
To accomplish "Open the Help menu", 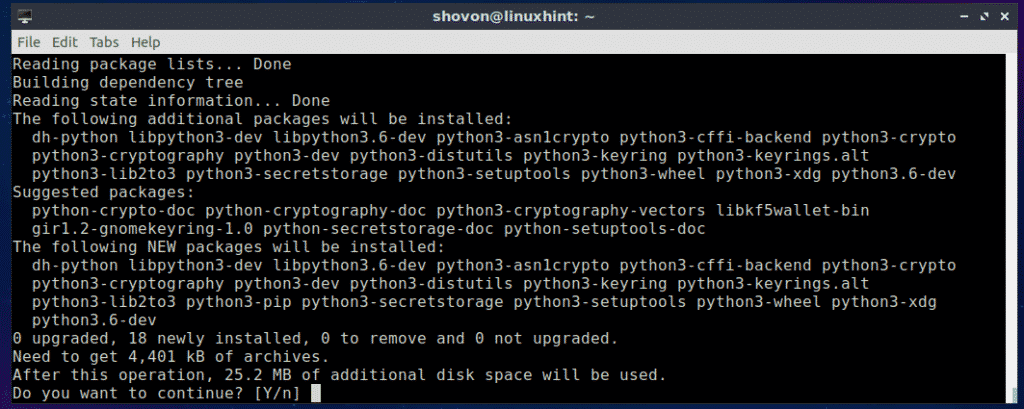I will pos(145,42).
